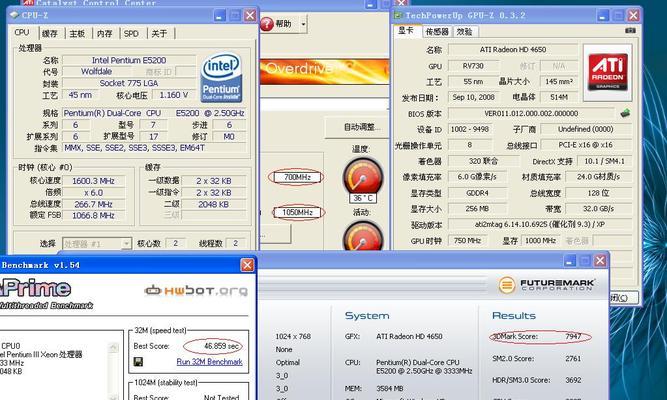Click the PCI-E x16 @ x16 bus interface value
Viewport: 667px width, 400px height.
(585, 145)
